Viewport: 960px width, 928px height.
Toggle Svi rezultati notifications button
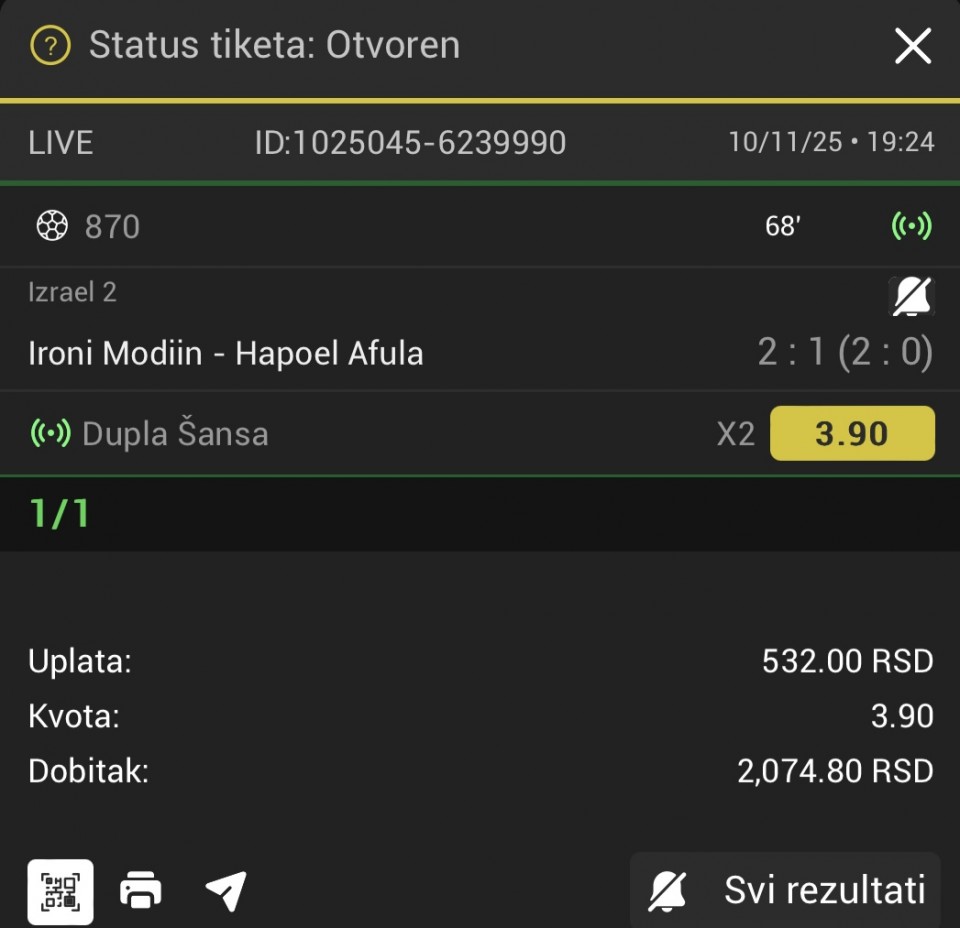pyautogui.click(x=786, y=890)
